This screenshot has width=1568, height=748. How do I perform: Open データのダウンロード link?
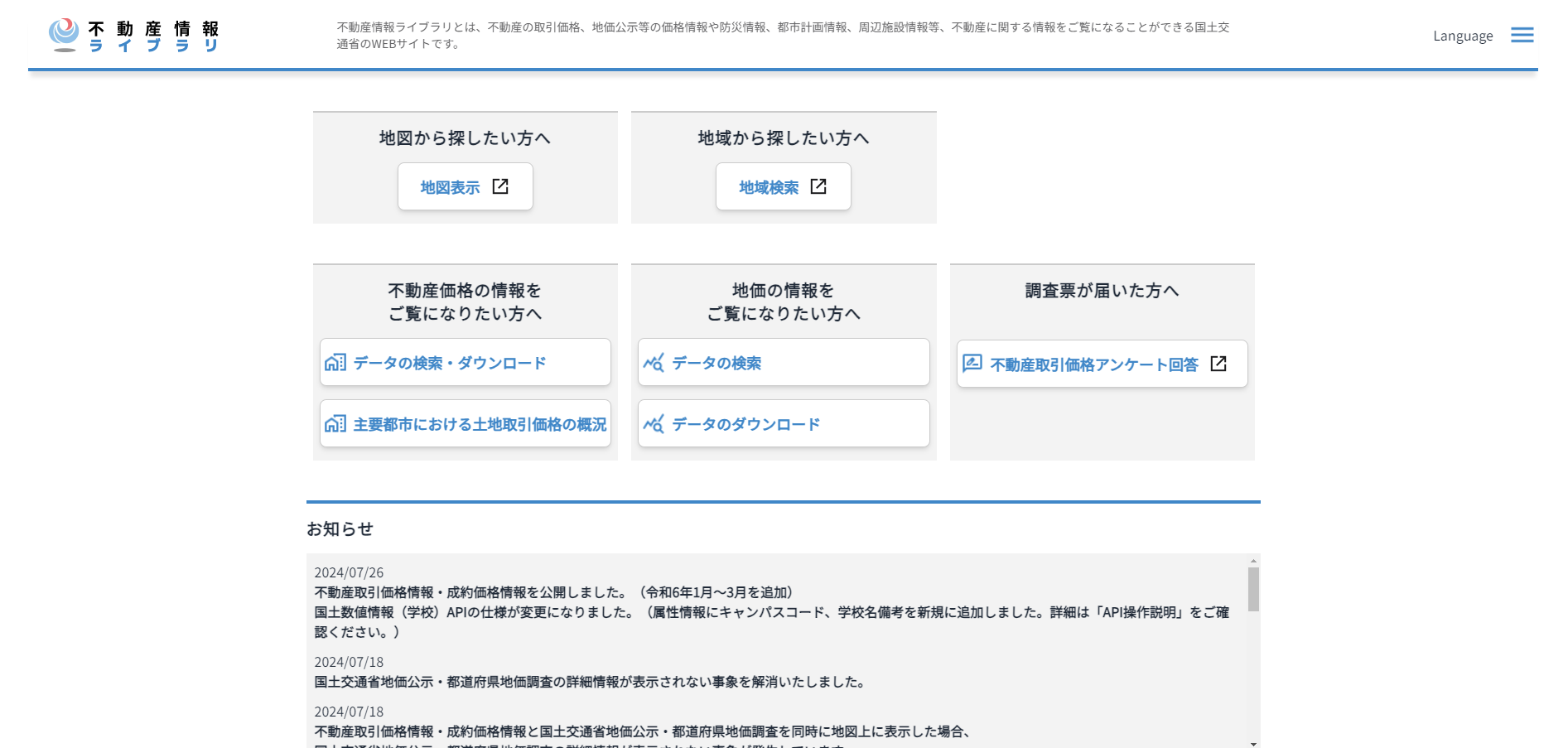pos(783,423)
